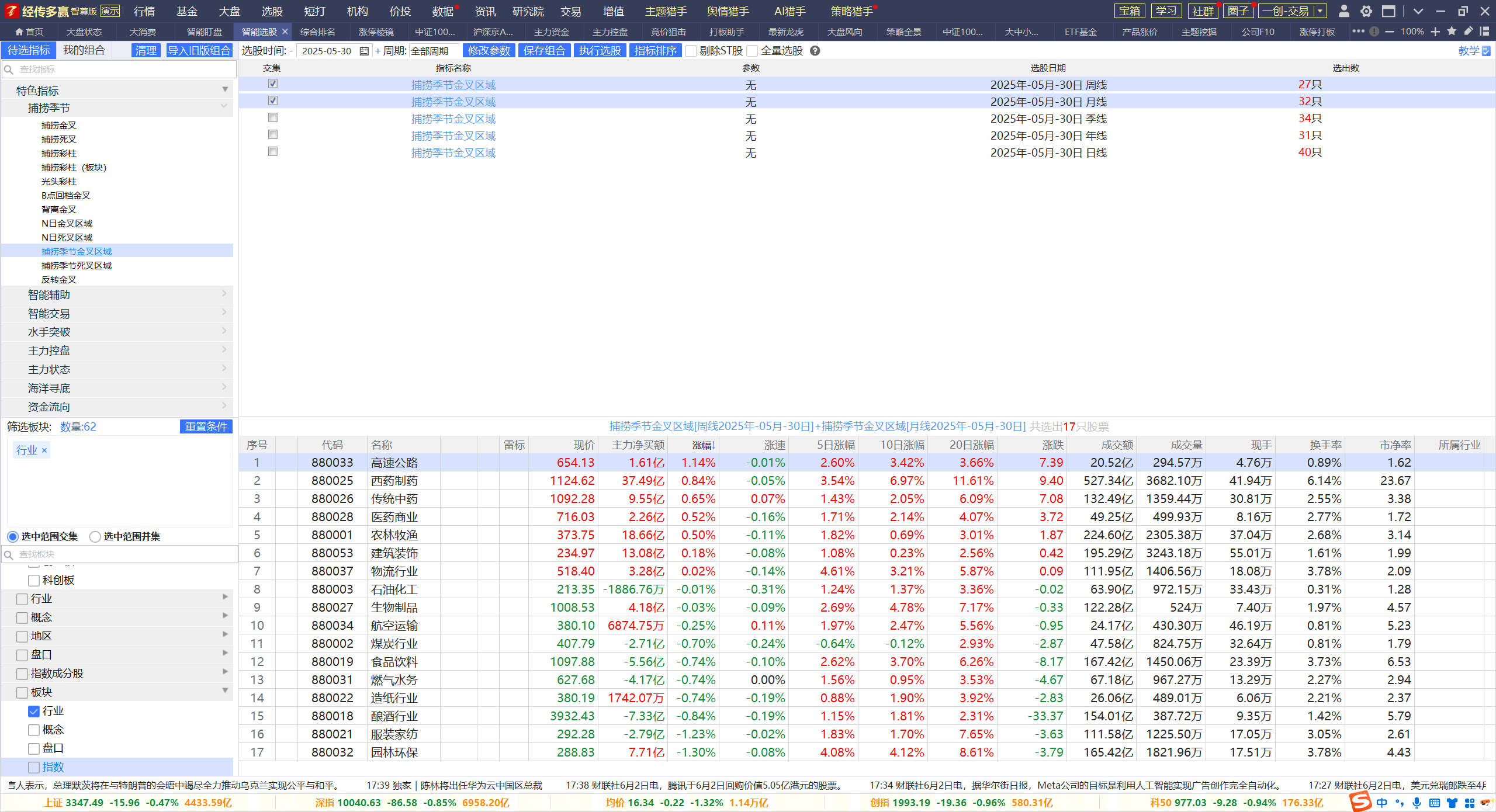
Task: Click the 重置条件 button
Action: [206, 427]
